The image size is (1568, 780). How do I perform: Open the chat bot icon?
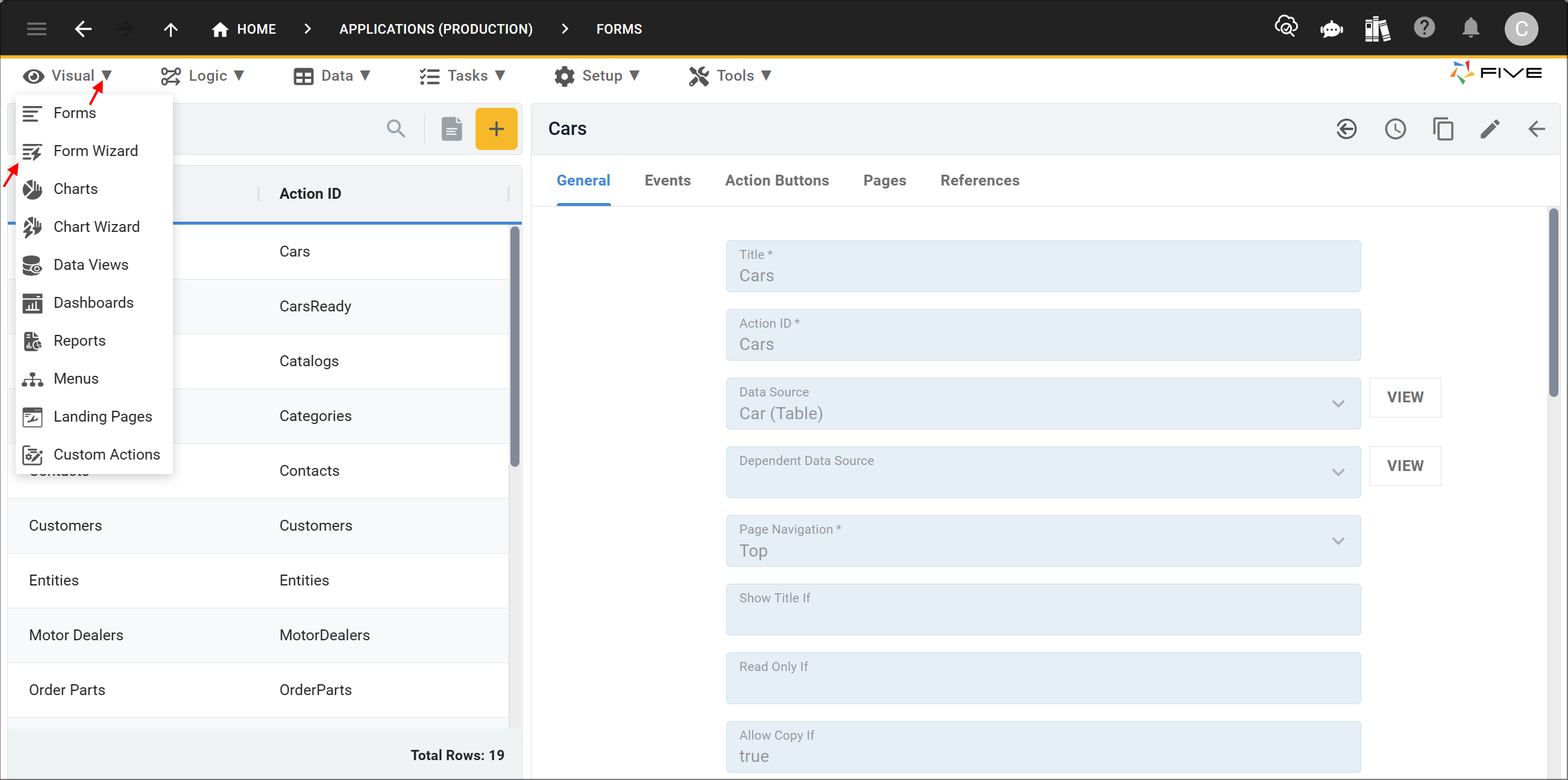coord(1332,28)
